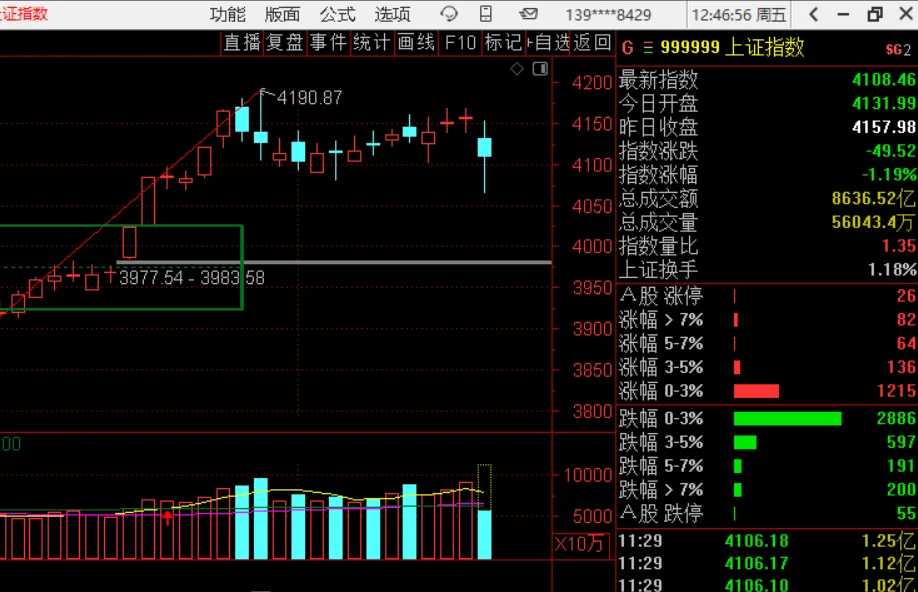This screenshot has width=918, height=592.
Task: Click the 最新指数 value 4108.46
Action: pos(883,79)
